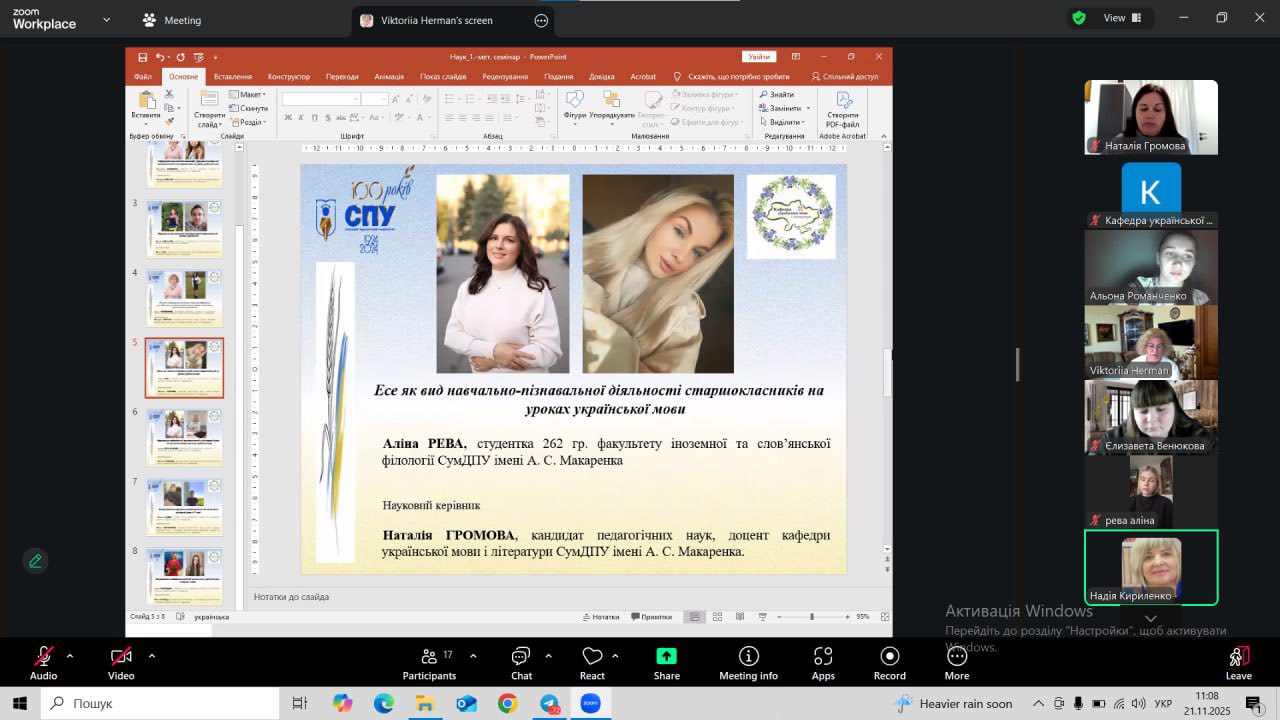This screenshot has height=720, width=1280.
Task: Open Google Chrome from the taskbar
Action: pyautogui.click(x=507, y=704)
